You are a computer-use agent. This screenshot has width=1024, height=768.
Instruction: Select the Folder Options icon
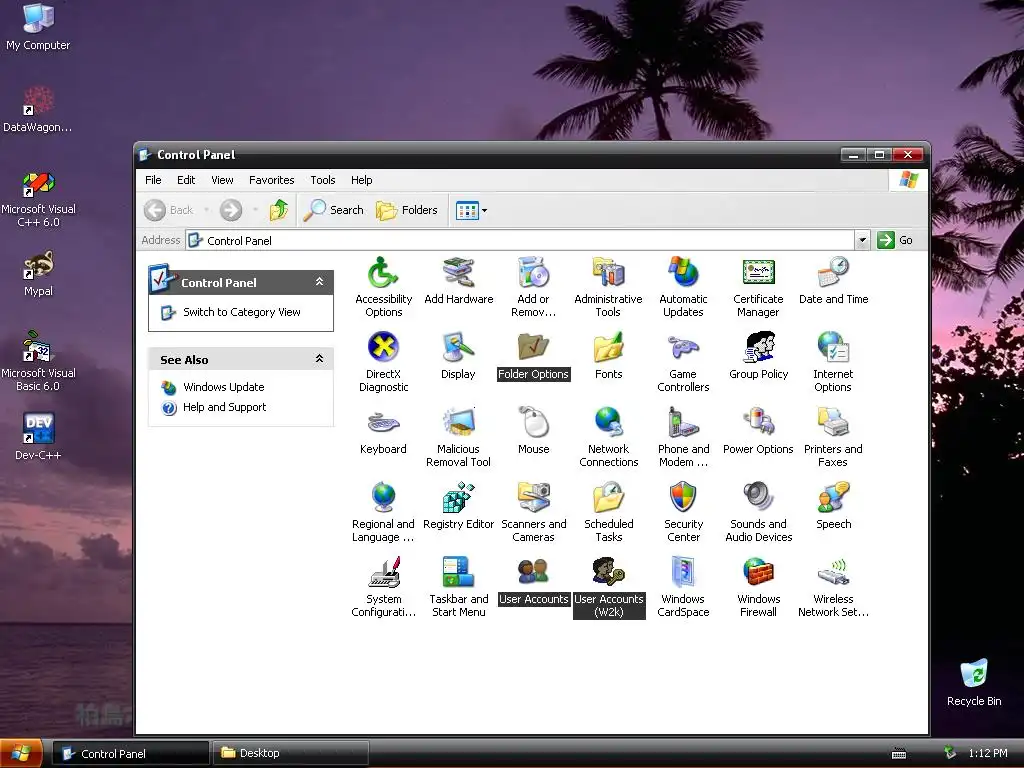click(534, 356)
